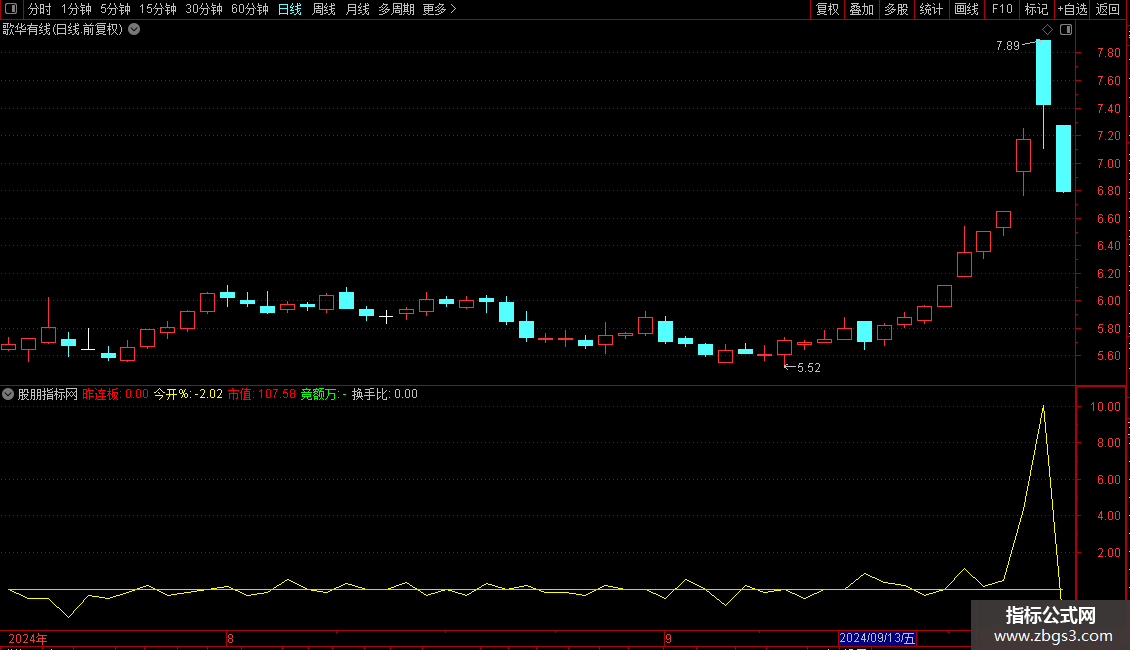Click the 2024年 label on time axis
Viewport: 1130px width, 650px height.
28,638
